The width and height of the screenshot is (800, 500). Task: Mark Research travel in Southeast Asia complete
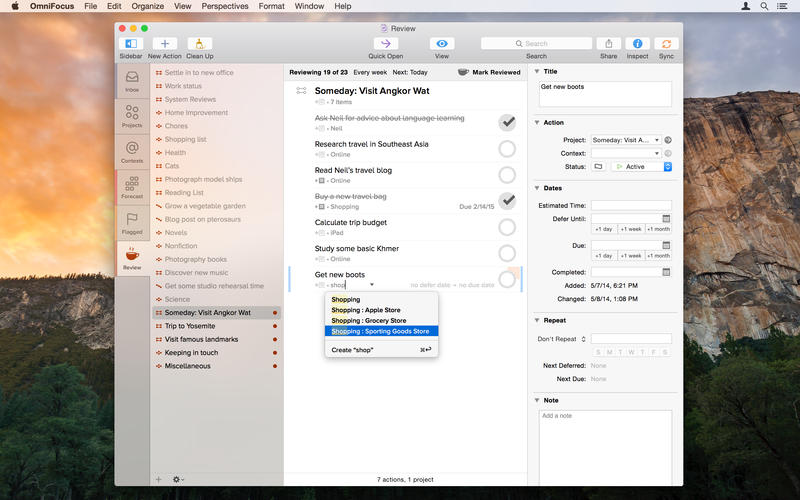click(x=507, y=149)
